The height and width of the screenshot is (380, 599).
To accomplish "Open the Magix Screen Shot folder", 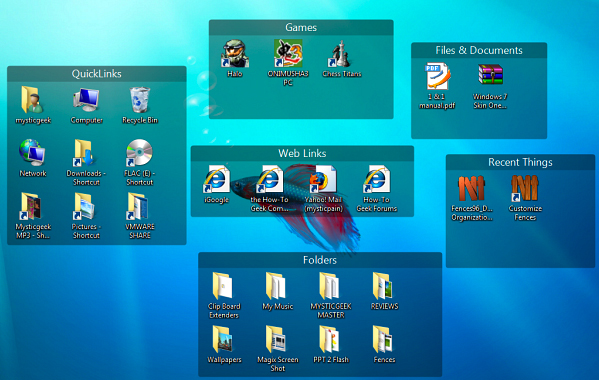I will [277, 339].
